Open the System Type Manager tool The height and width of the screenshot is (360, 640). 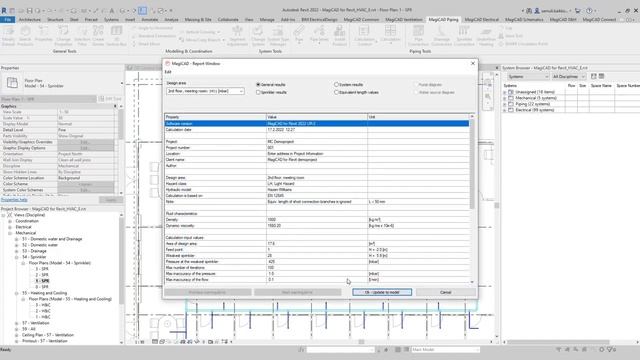278,36
